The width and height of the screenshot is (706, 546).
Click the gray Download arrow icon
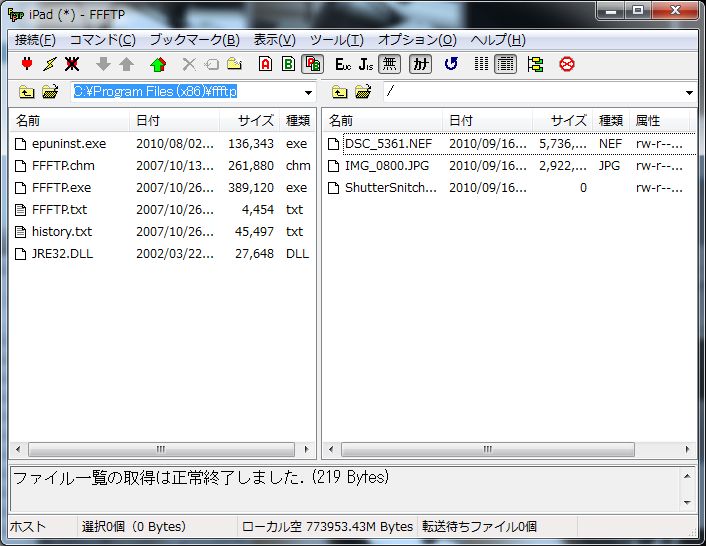tap(104, 64)
